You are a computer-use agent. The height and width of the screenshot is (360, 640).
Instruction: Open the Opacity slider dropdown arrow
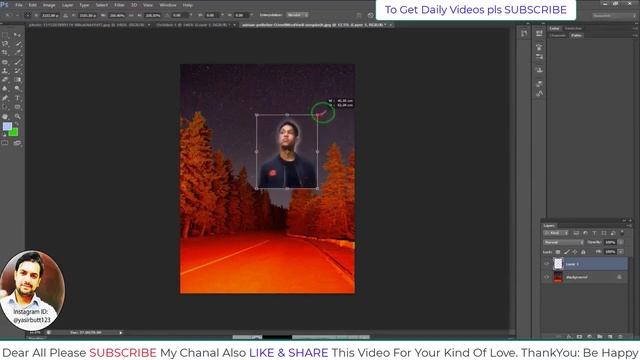(x=620, y=242)
